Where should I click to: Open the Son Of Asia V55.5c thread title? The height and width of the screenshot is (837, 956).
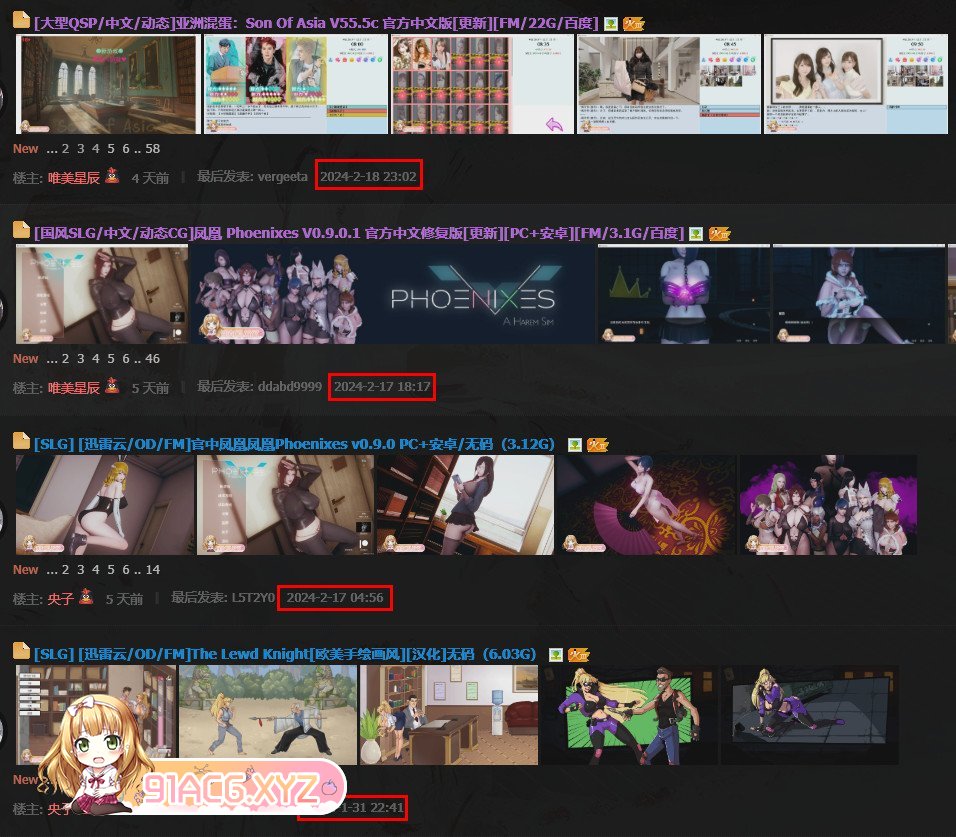tap(316, 22)
